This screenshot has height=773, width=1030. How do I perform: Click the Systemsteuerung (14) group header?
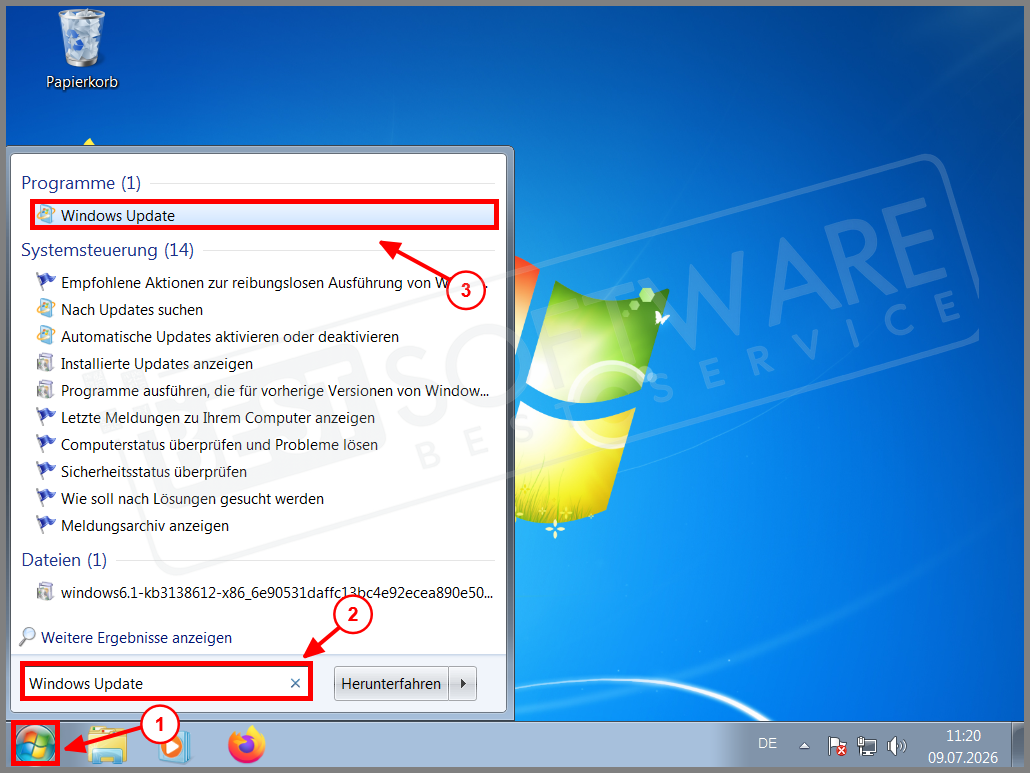click(107, 250)
